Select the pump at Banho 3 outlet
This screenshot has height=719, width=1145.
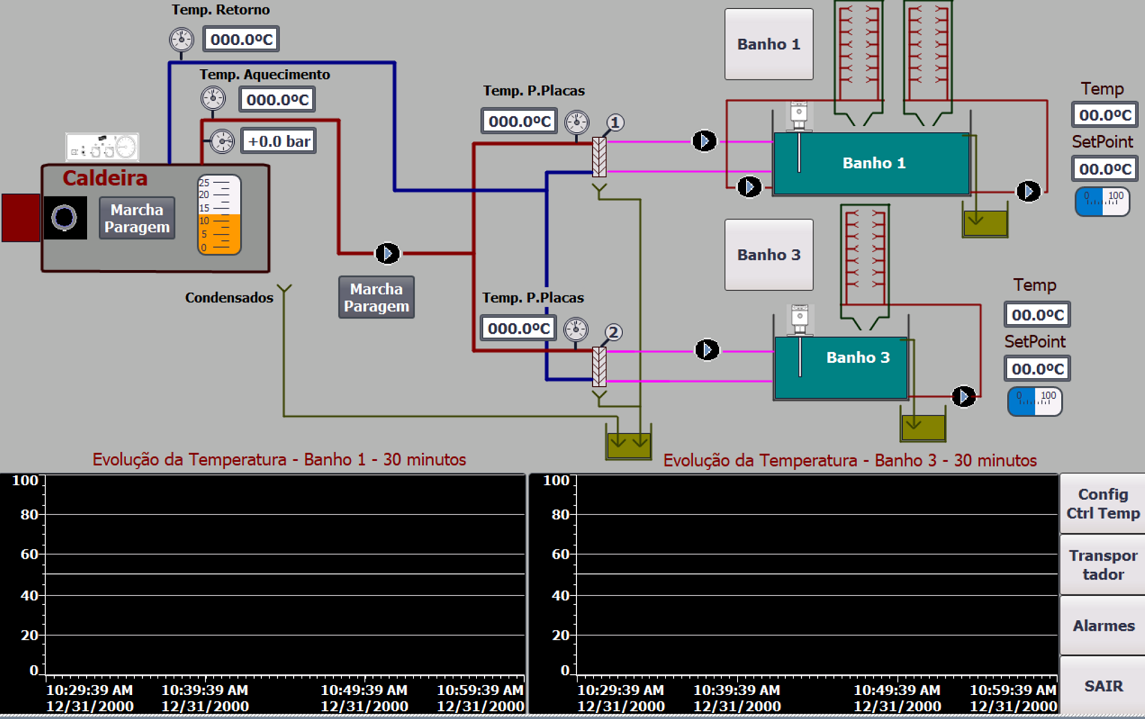tap(963, 397)
